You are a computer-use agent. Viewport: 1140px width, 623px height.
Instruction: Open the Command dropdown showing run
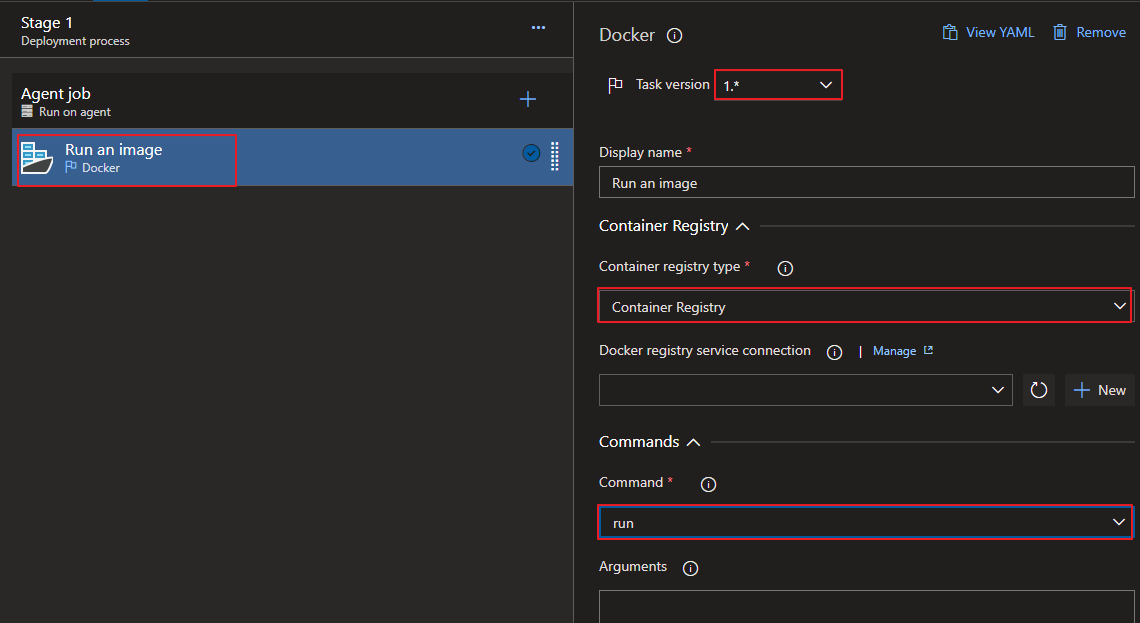pos(864,522)
